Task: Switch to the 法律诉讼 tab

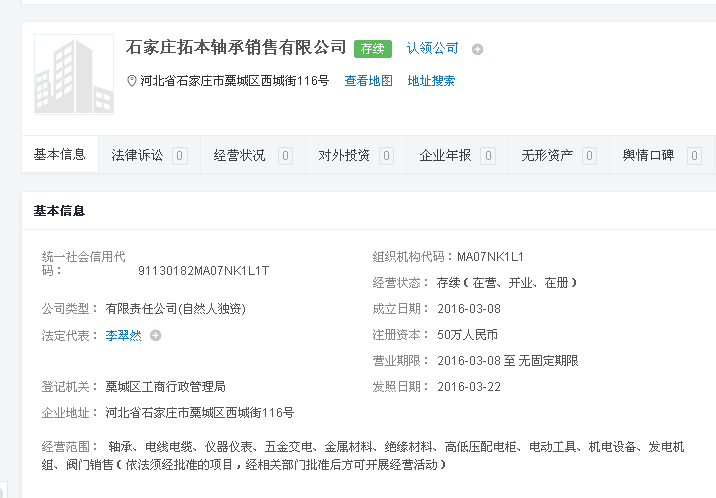Action: pos(138,156)
